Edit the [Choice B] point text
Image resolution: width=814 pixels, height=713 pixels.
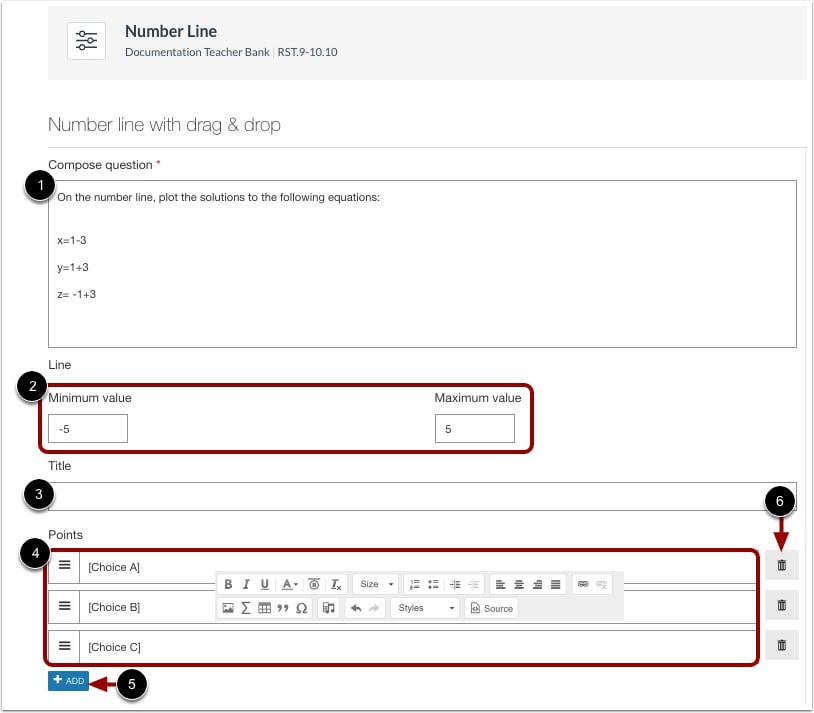(114, 607)
